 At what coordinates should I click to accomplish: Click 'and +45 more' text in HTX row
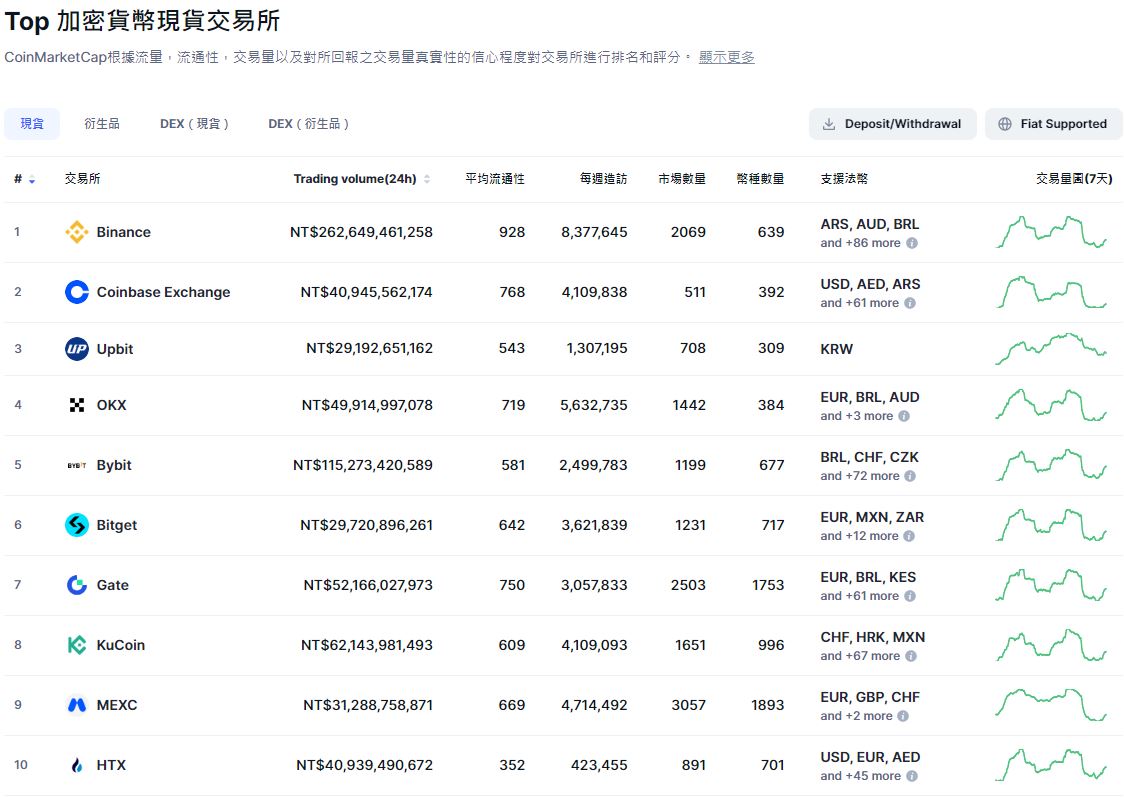tap(861, 776)
